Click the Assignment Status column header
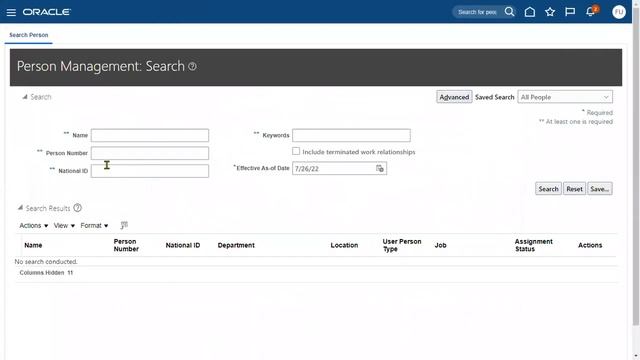 (533, 245)
